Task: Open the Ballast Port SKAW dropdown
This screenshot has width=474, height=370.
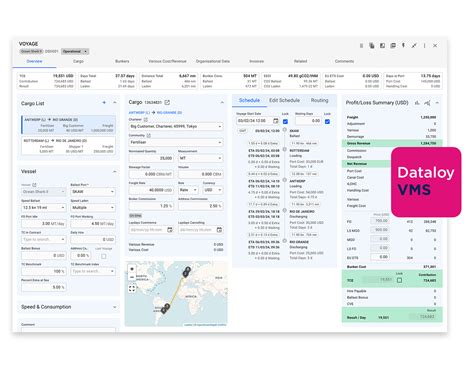Action: coord(93,192)
